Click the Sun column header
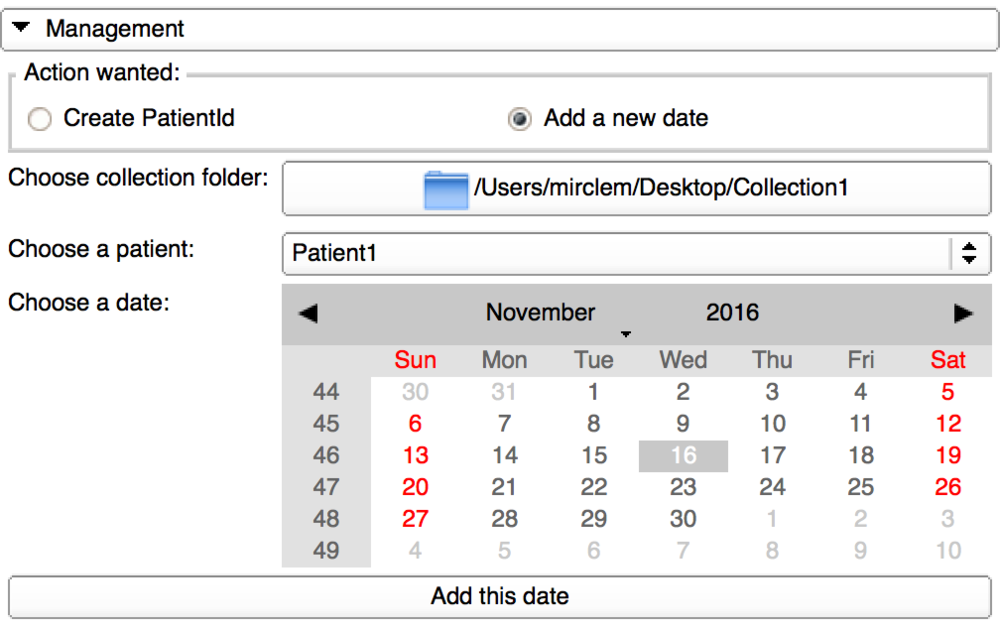This screenshot has width=1000, height=630. coord(415,360)
